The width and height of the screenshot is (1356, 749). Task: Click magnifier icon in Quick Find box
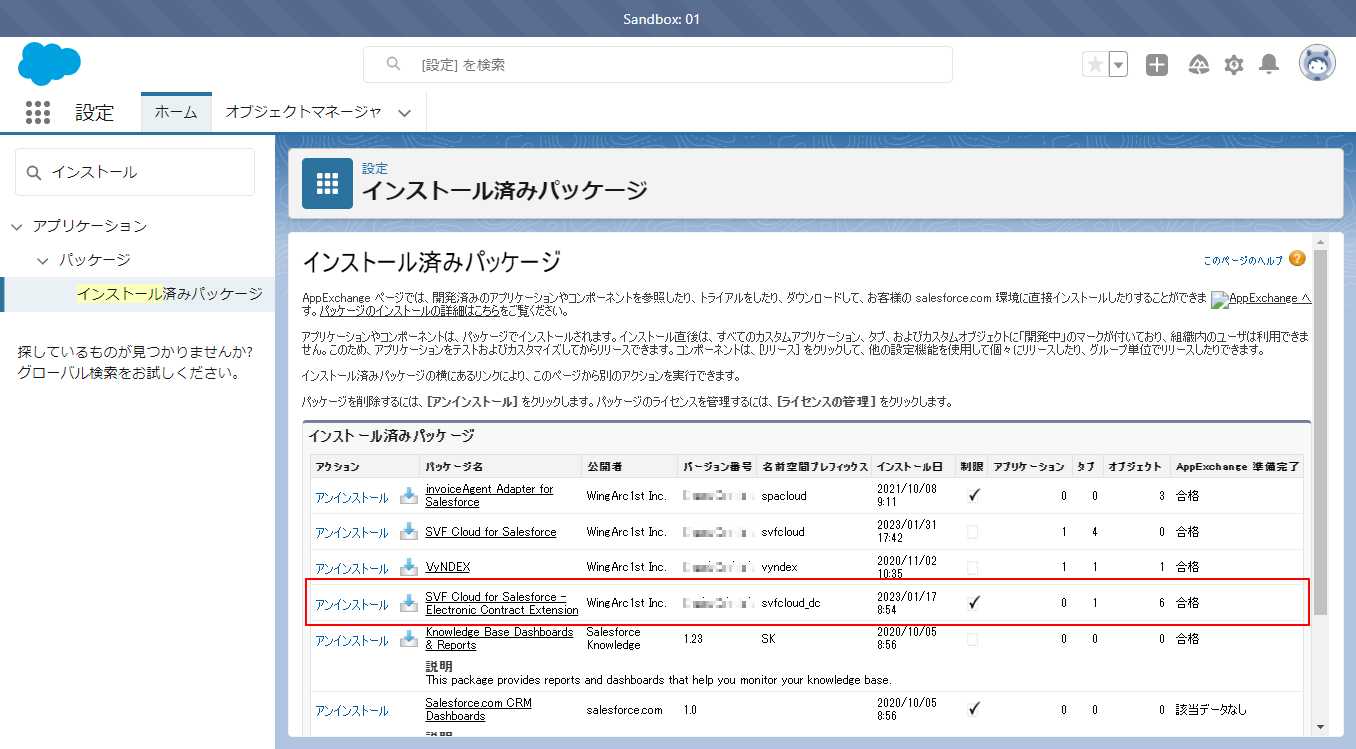point(35,172)
